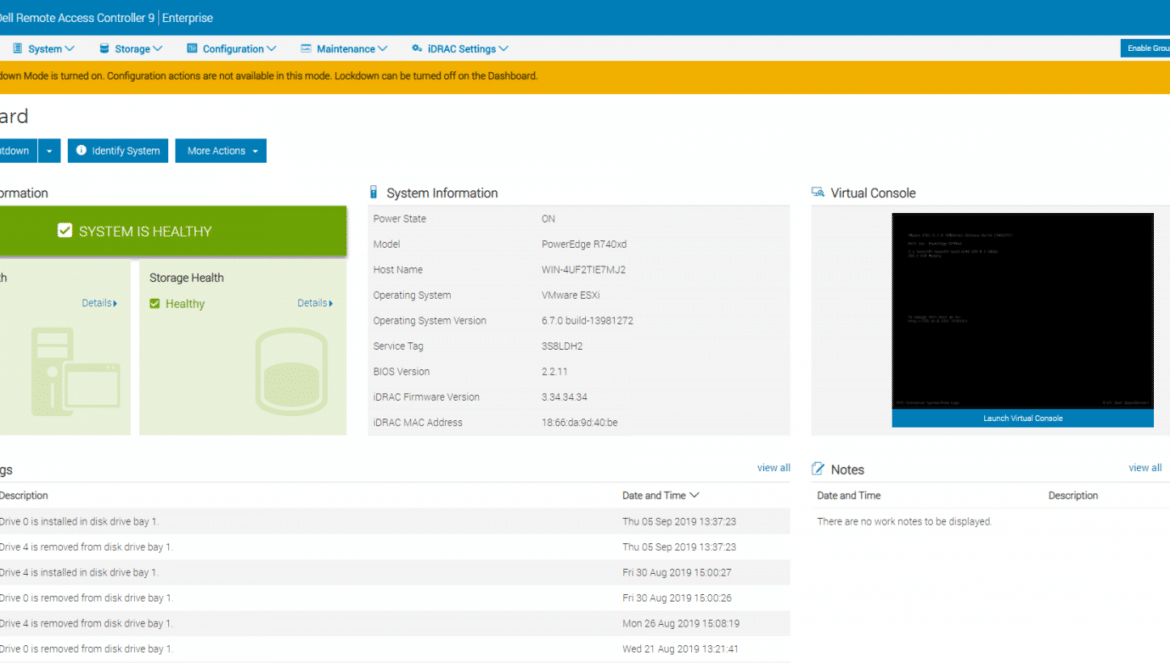1170x663 pixels.
Task: Open the More Actions dropdown
Action: pyautogui.click(x=221, y=151)
